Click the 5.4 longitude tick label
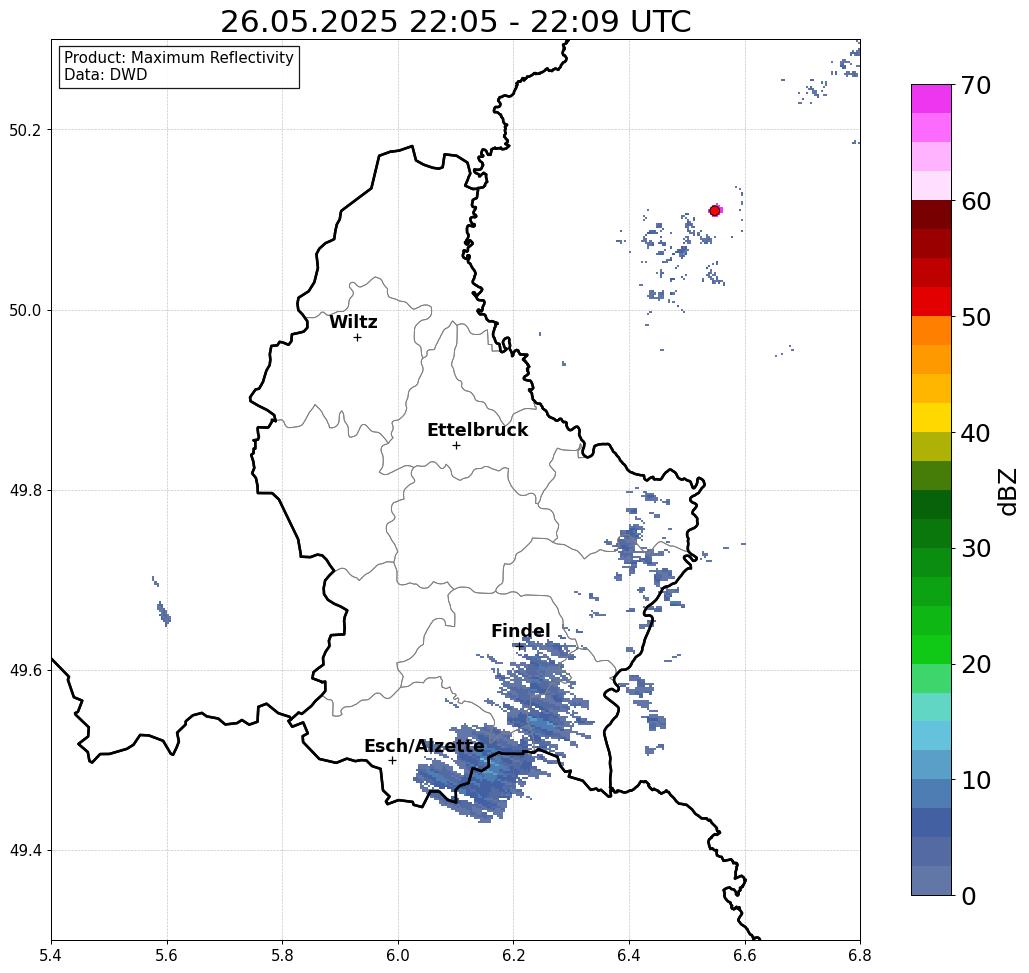This screenshot has height=973, width=1029. point(51,956)
